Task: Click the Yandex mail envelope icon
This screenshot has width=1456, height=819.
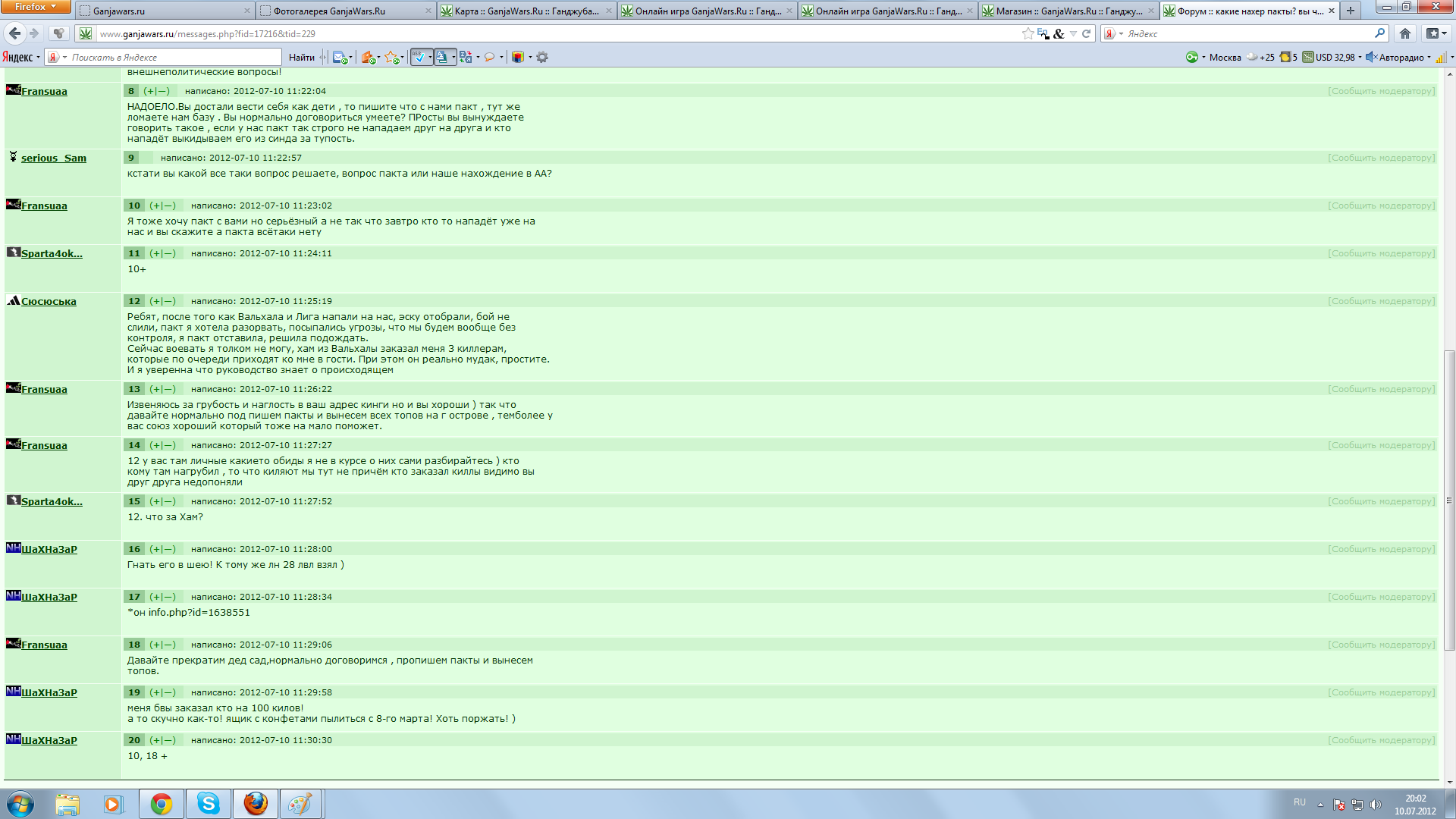Action: (340, 57)
